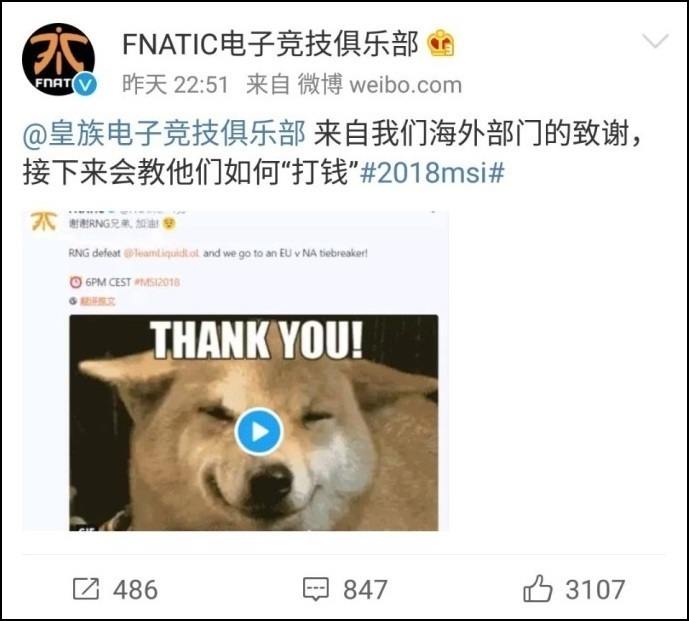Open @TeamLiquidLoL mention in the embedded tweet
This screenshot has height=621, width=689.
pyautogui.click(x=162, y=253)
